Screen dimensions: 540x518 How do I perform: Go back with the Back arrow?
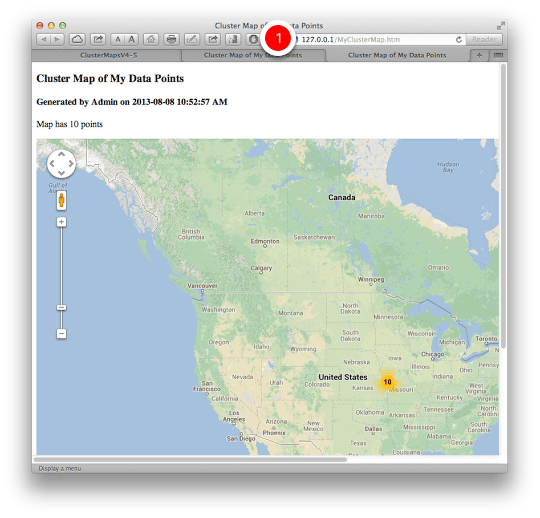(43, 40)
